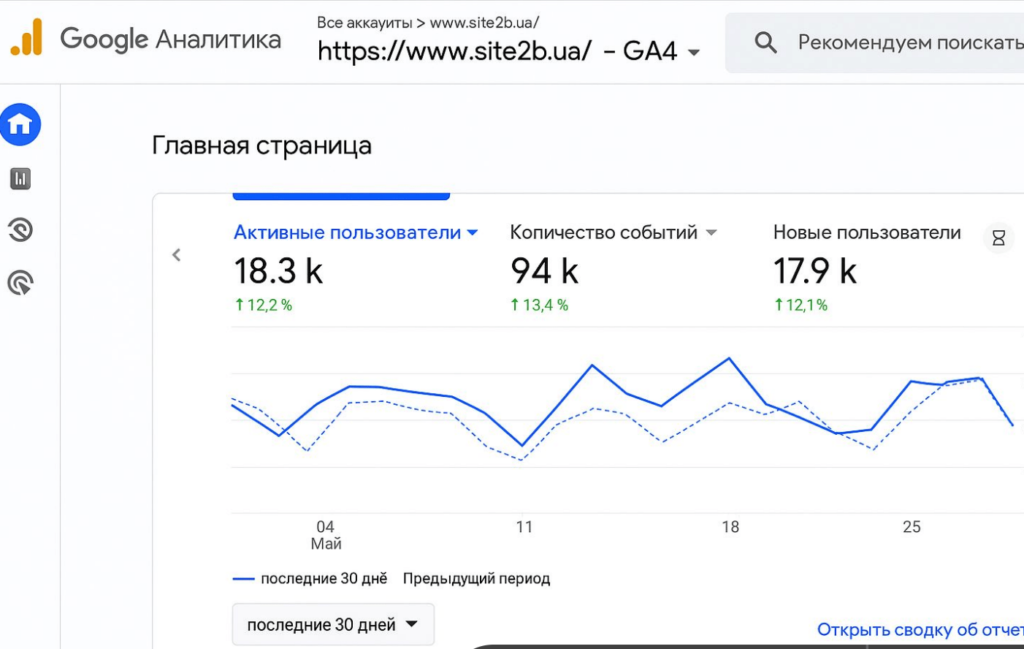Open the 'Открыть сводку об отчет' link

coord(919,629)
